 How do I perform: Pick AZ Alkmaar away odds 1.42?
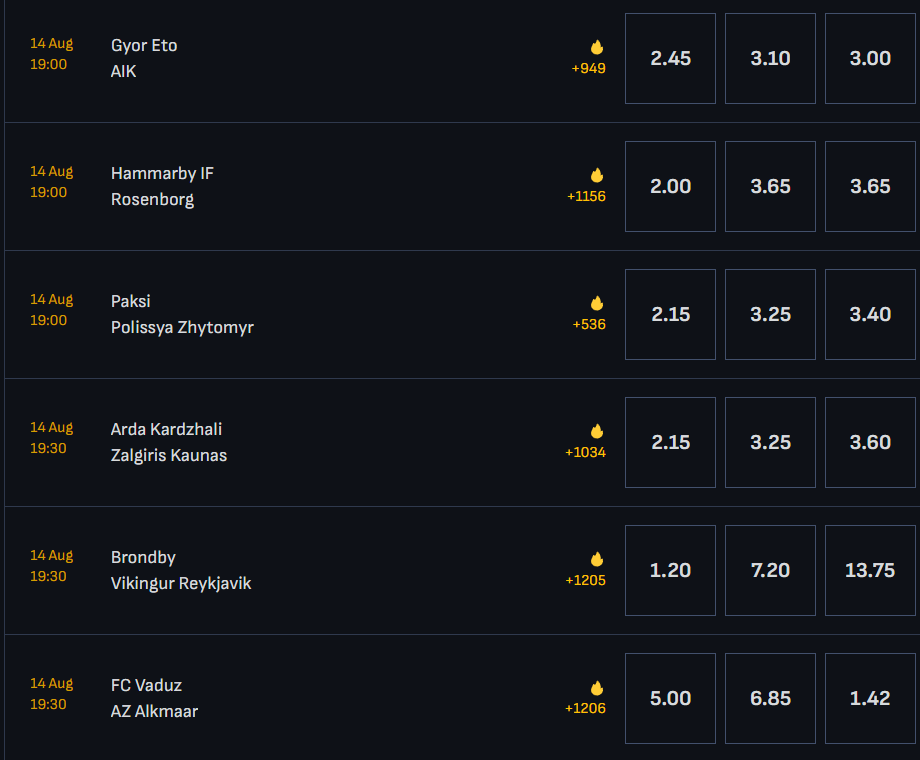870,698
